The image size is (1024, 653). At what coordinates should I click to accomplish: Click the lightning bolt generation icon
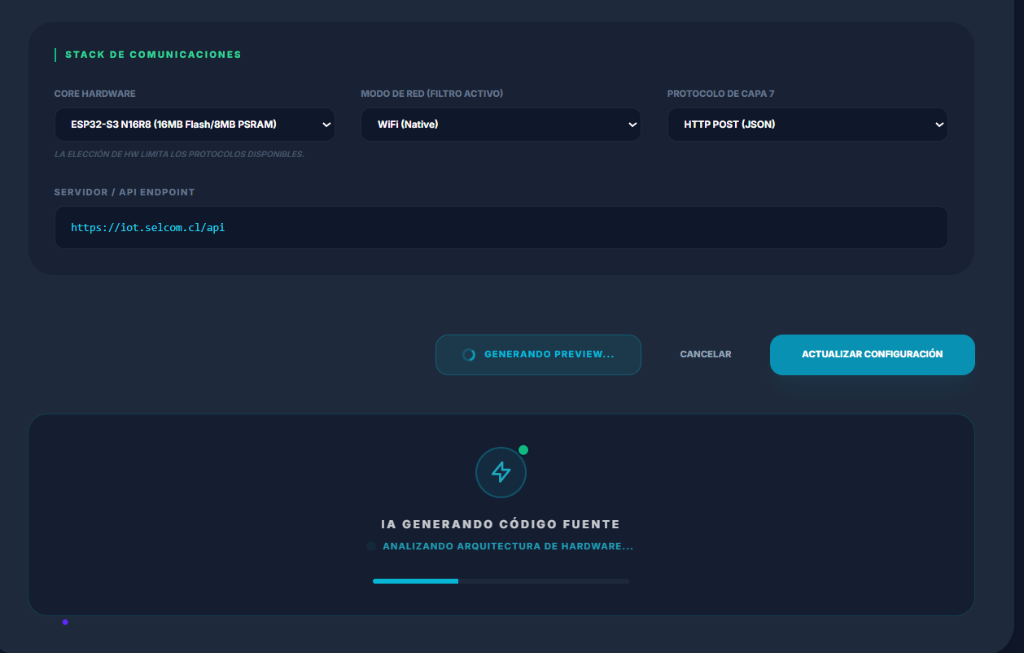(501, 471)
